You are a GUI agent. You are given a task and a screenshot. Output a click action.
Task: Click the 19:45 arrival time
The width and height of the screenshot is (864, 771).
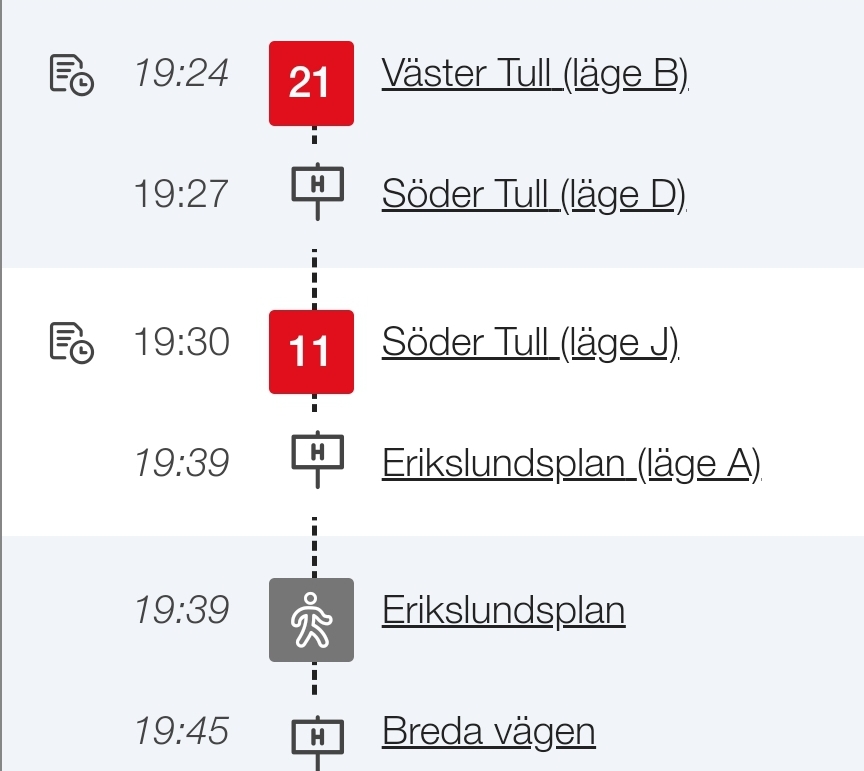[x=181, y=731]
